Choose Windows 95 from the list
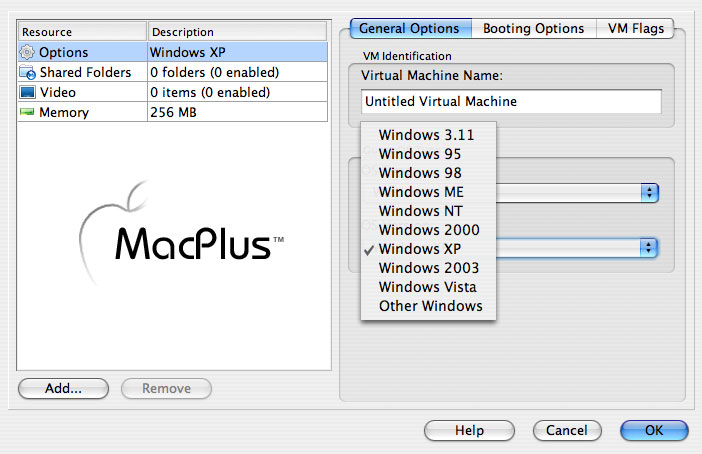 point(428,154)
